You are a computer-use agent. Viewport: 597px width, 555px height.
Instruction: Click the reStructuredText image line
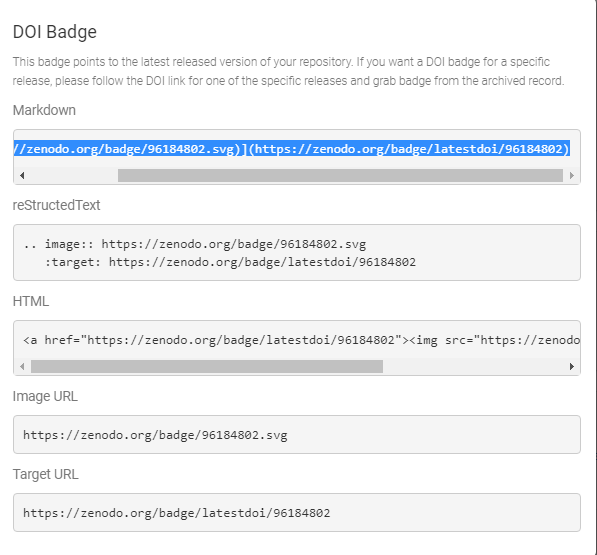click(x=195, y=244)
